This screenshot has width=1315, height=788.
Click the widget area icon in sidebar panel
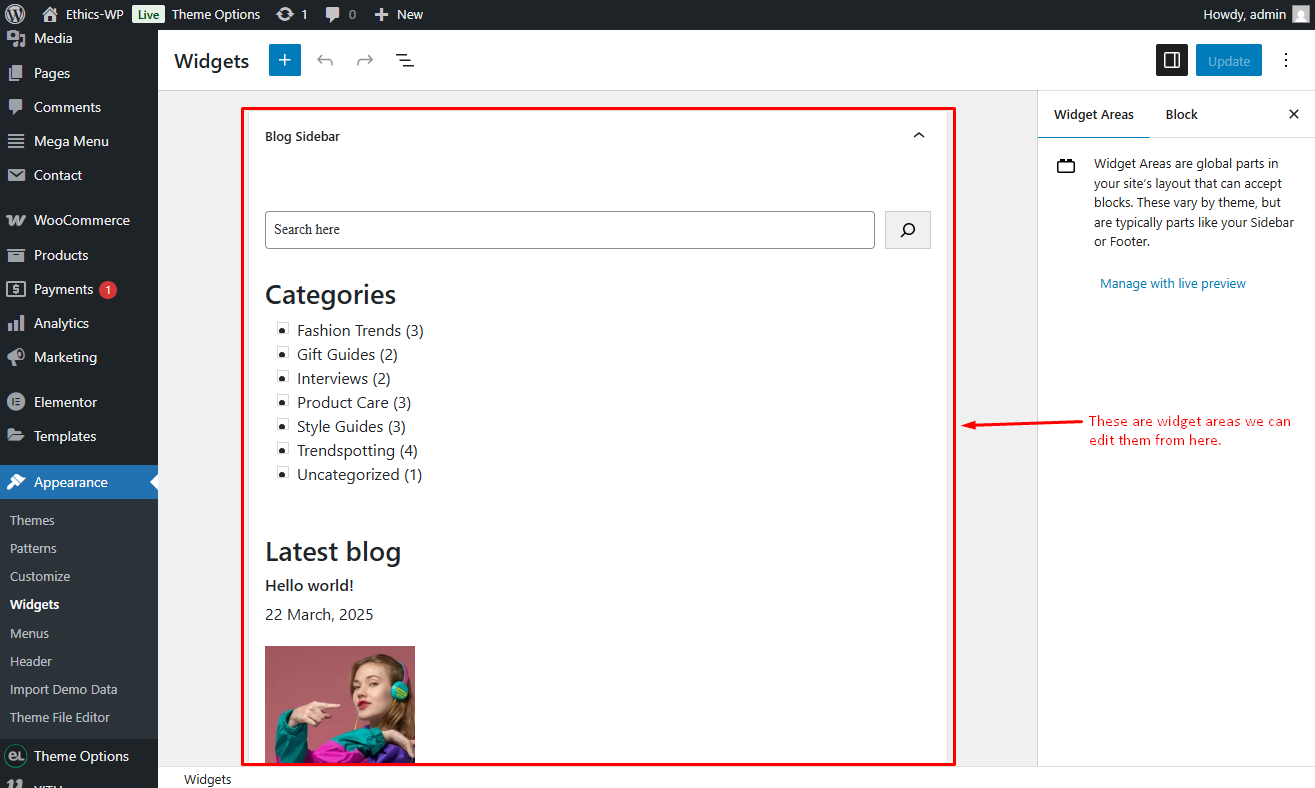pyautogui.click(x=1066, y=166)
